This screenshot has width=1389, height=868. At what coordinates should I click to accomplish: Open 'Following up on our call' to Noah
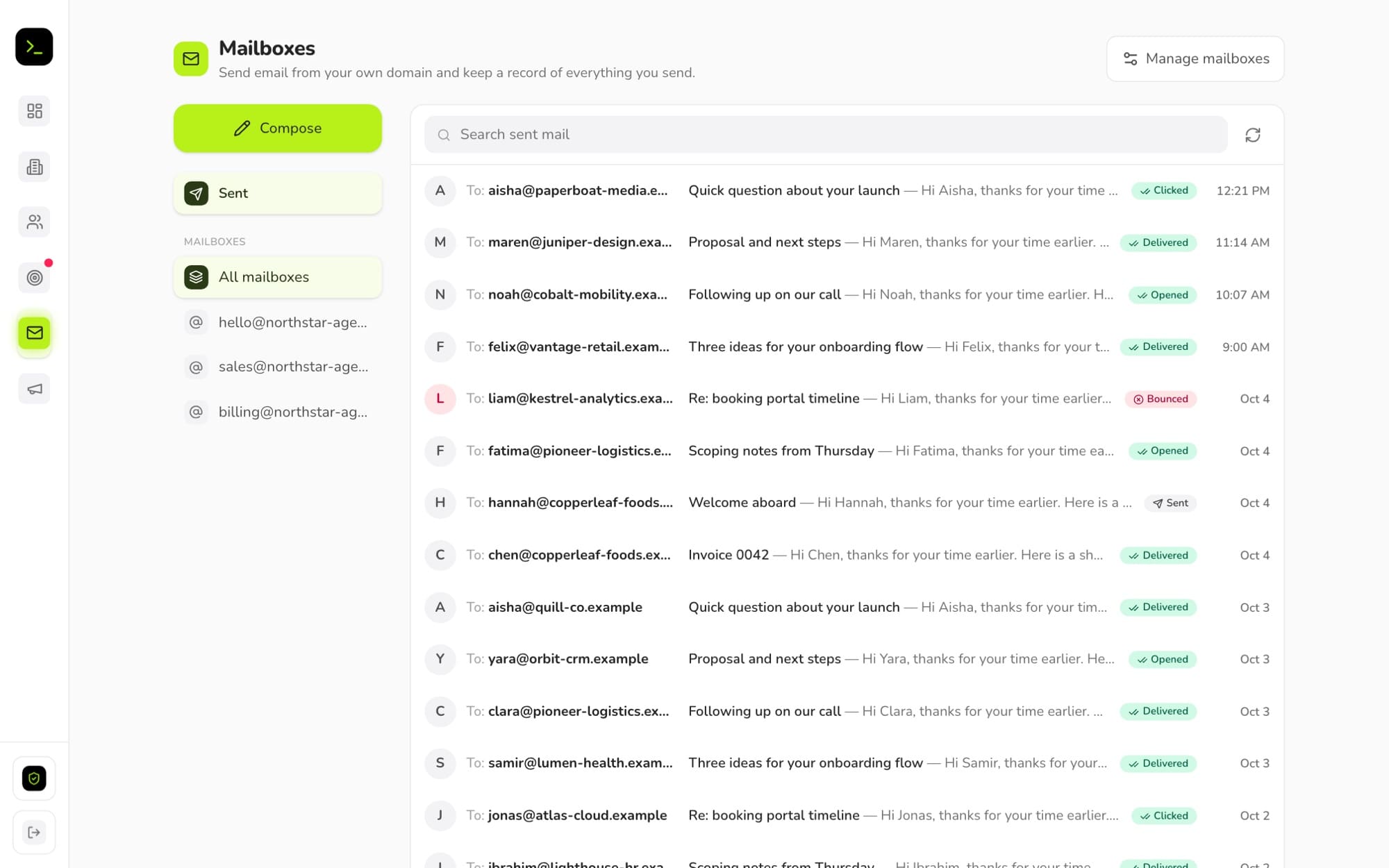tap(847, 294)
